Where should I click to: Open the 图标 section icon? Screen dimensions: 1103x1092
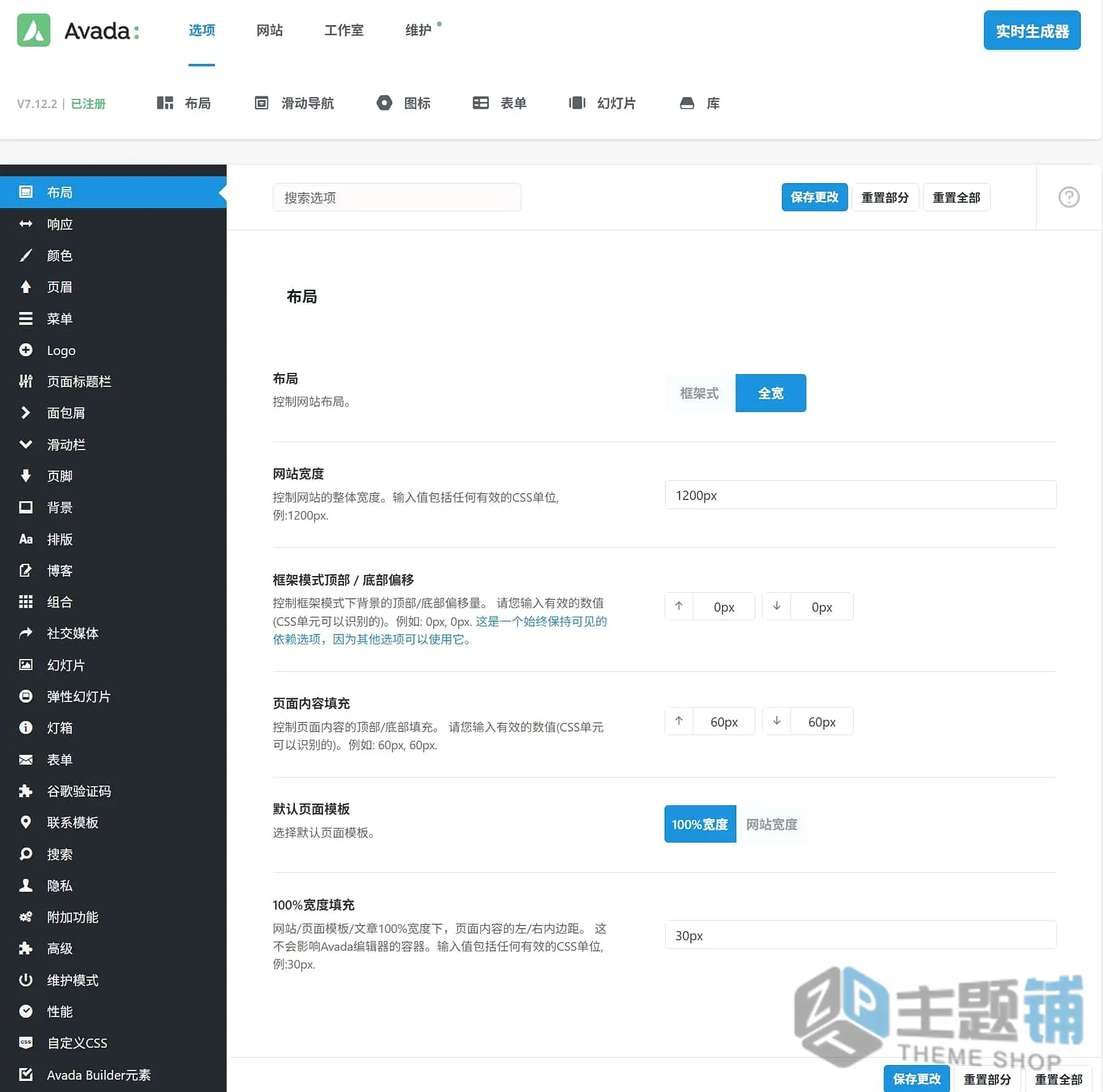click(384, 103)
